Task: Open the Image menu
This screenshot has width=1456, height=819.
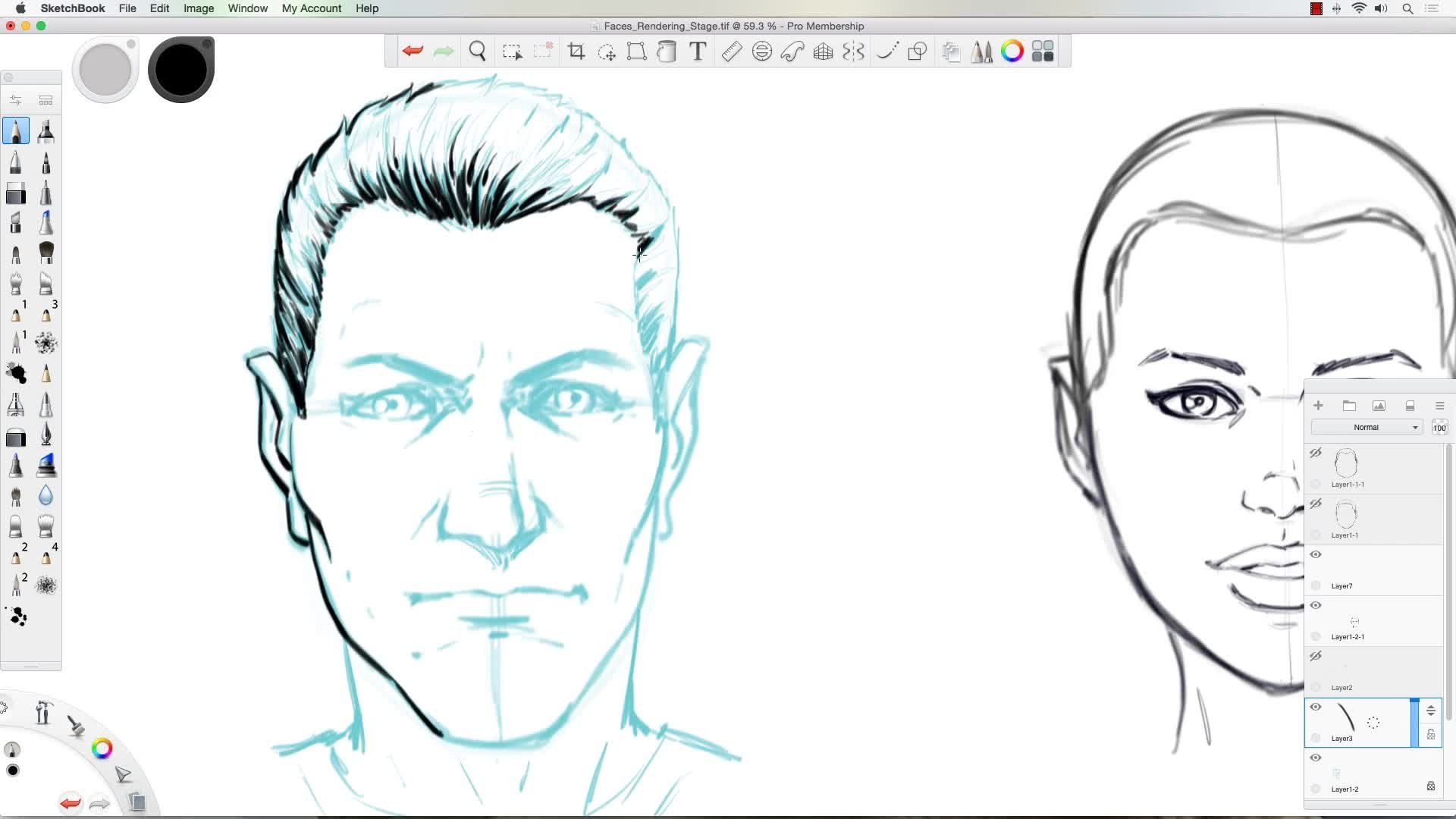Action: click(x=199, y=8)
